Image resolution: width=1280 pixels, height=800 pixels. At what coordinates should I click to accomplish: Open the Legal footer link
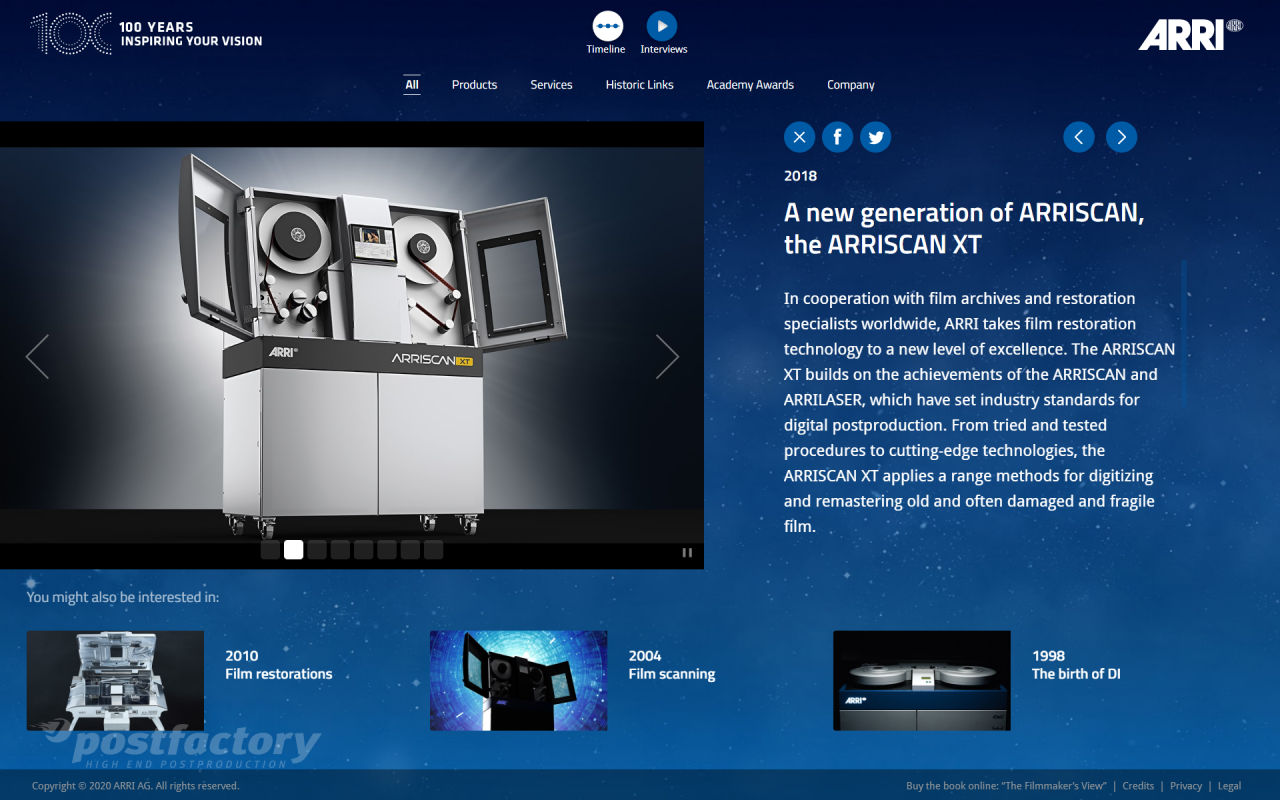(x=1229, y=786)
